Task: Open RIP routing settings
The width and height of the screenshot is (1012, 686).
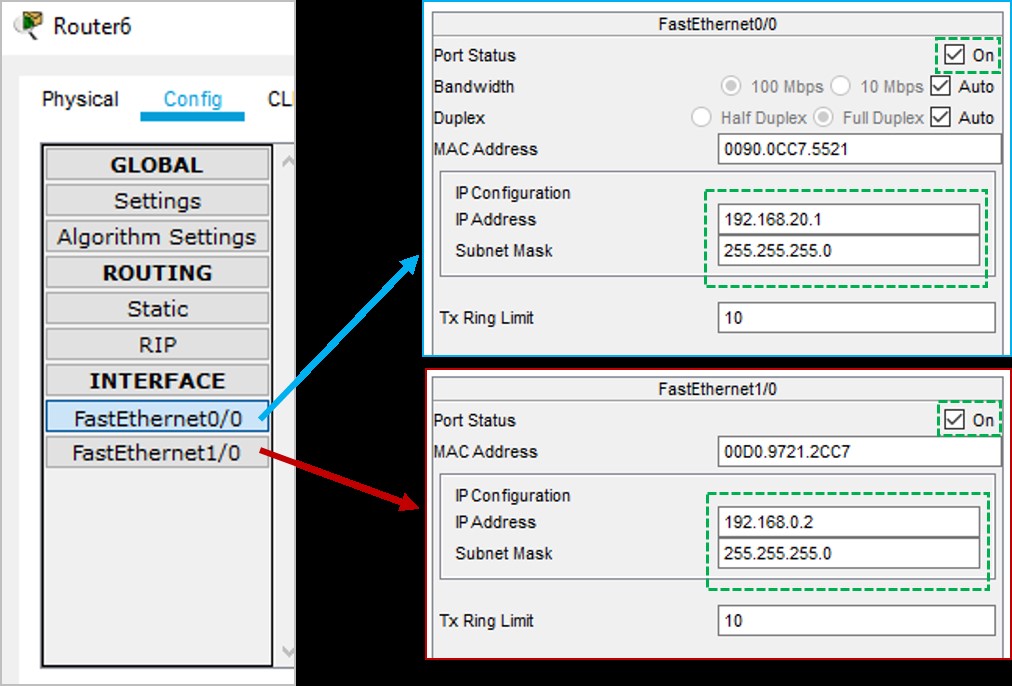Action: (x=156, y=344)
